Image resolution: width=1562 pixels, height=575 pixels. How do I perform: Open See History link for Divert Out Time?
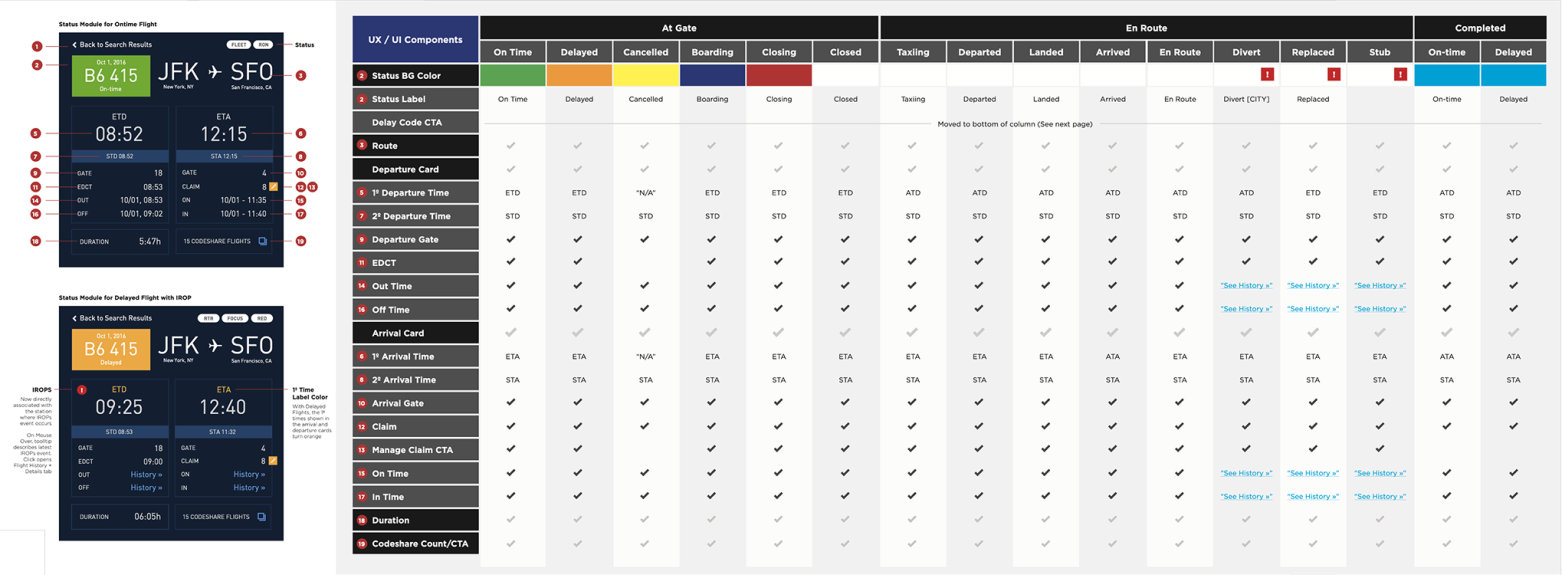[x=1246, y=286]
